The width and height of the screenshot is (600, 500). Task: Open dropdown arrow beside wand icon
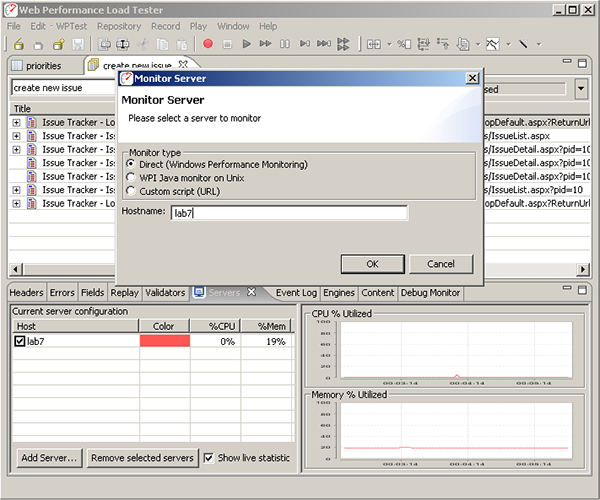coord(539,44)
